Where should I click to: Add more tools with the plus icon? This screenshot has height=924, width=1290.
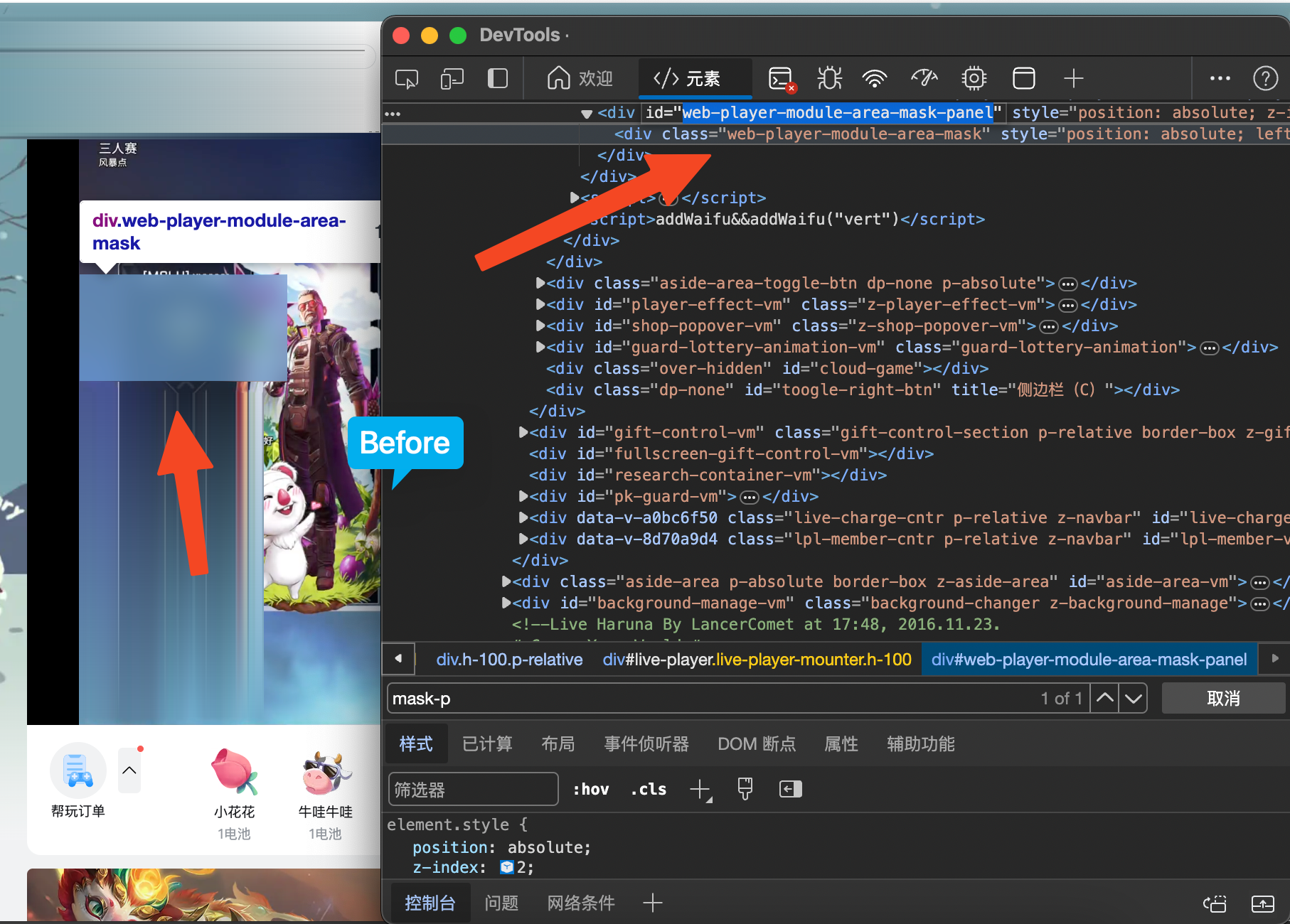click(x=1074, y=78)
